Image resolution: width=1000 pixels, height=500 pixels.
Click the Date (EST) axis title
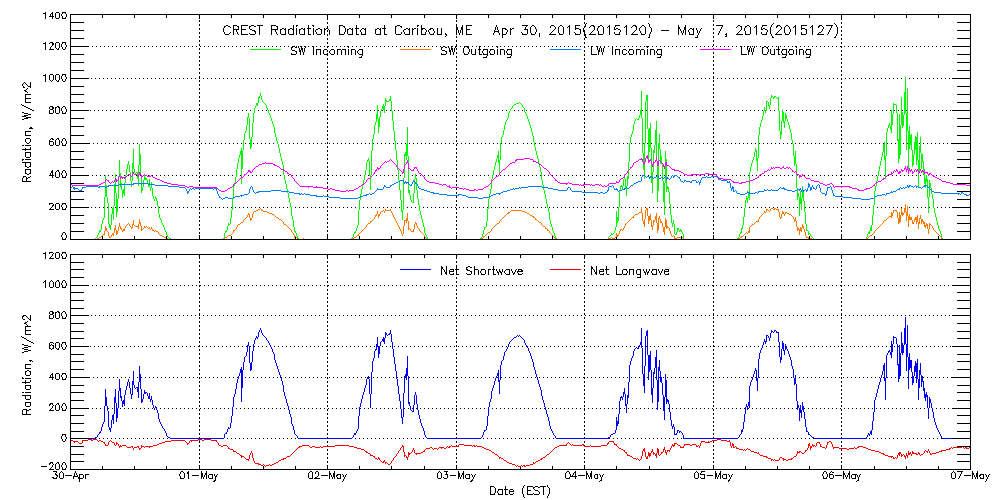point(521,492)
